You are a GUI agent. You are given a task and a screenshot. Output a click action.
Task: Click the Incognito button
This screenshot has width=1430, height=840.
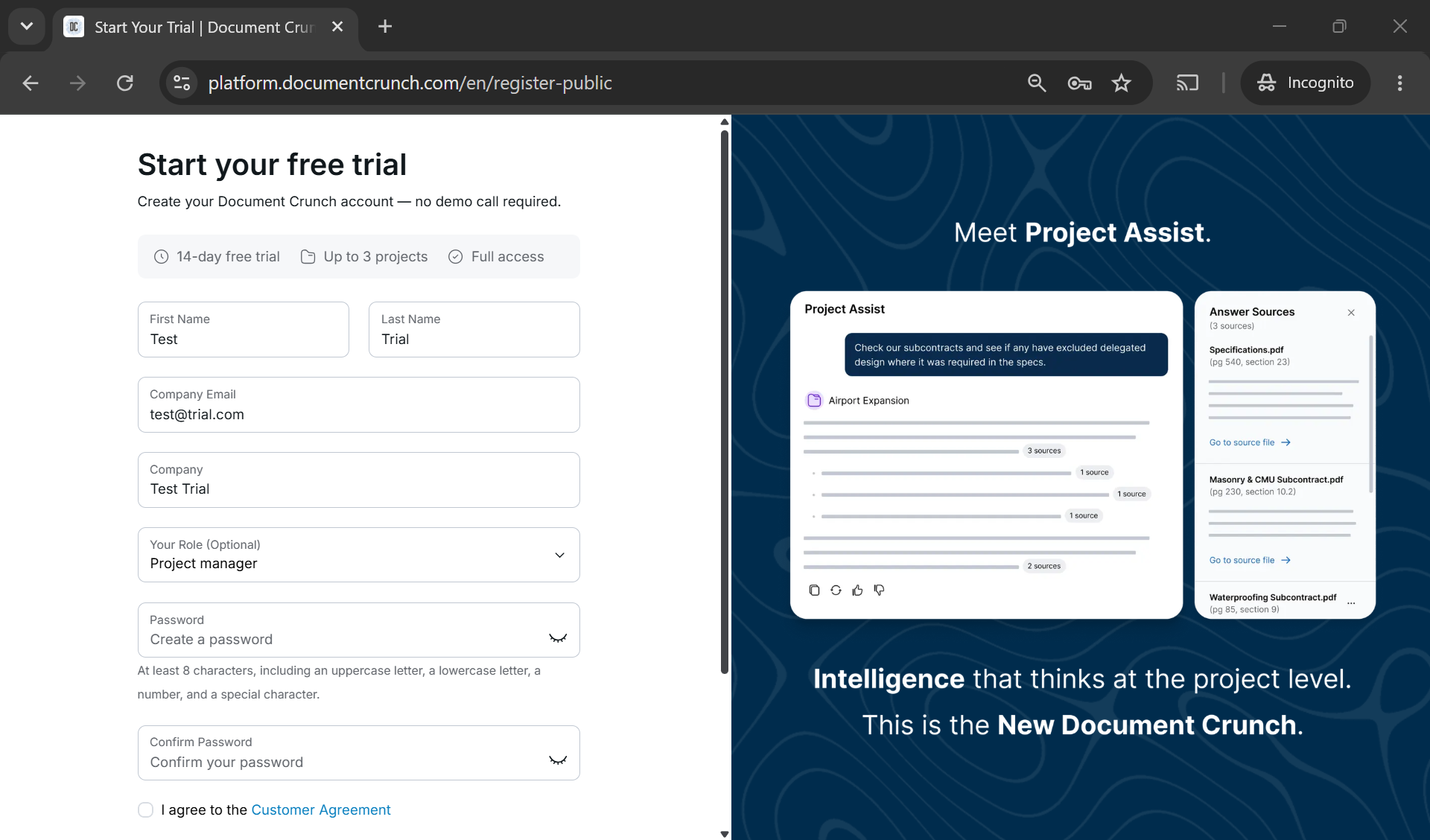[x=1305, y=83]
